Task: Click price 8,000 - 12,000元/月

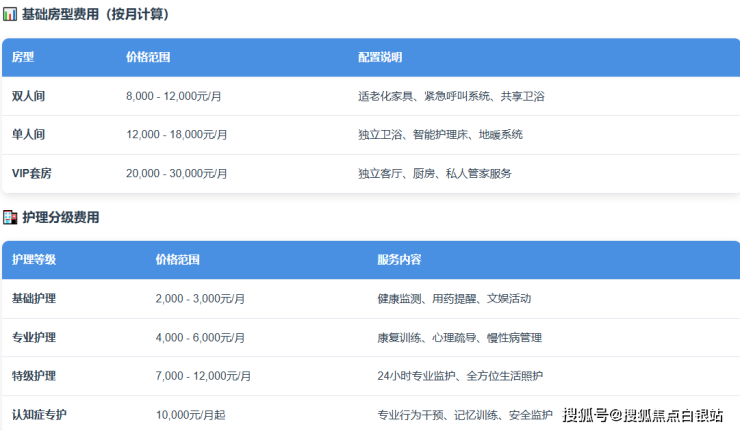Action: 174,96
